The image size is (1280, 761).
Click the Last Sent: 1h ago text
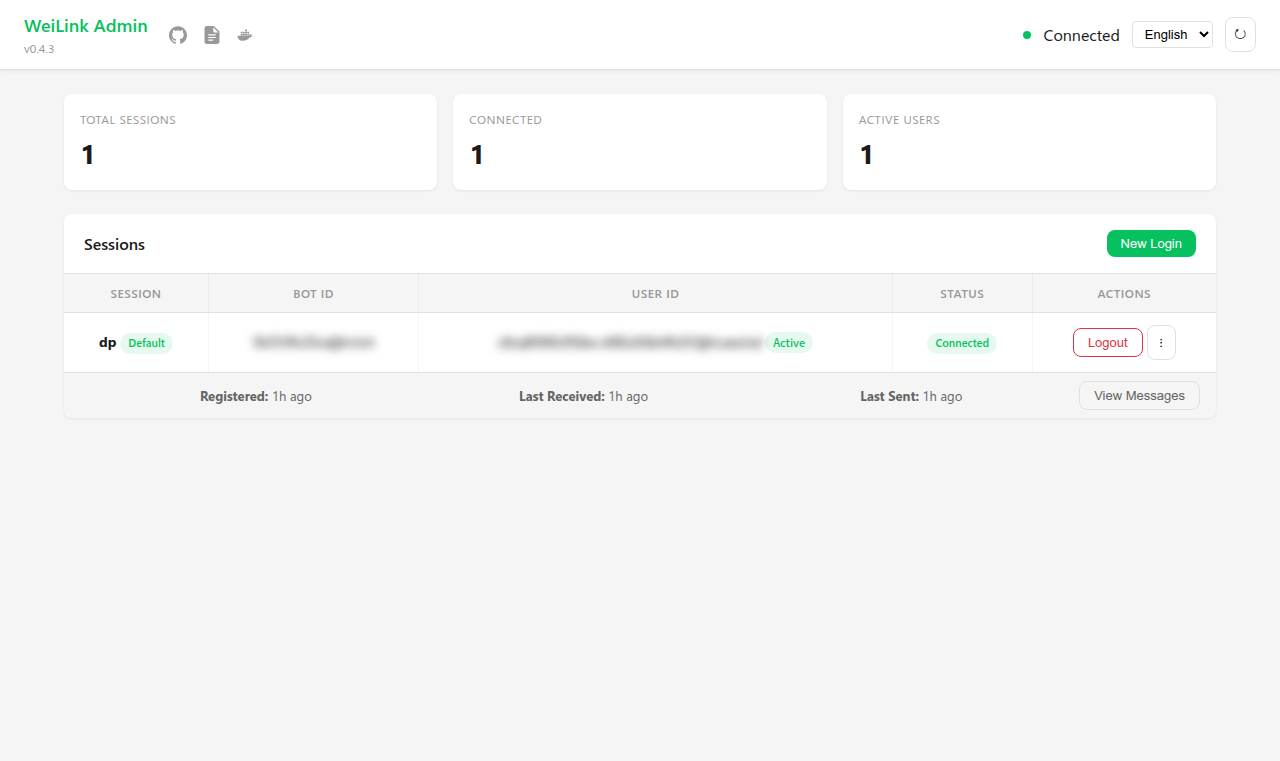click(x=911, y=397)
